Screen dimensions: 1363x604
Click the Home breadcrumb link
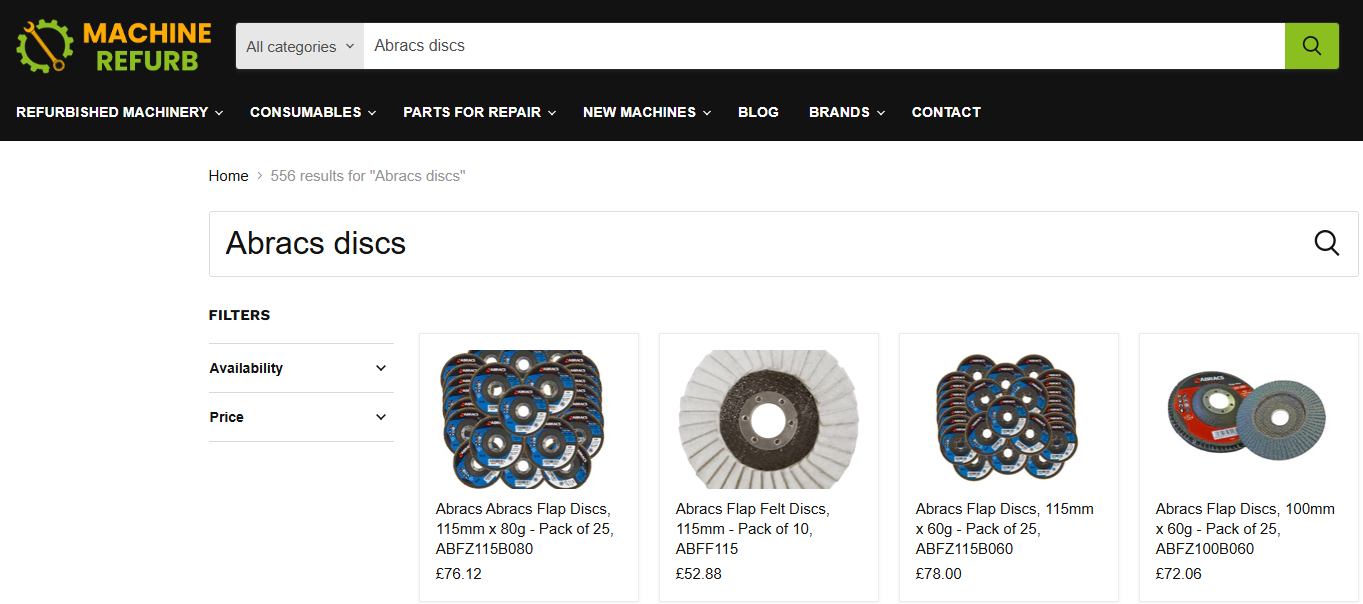228,175
